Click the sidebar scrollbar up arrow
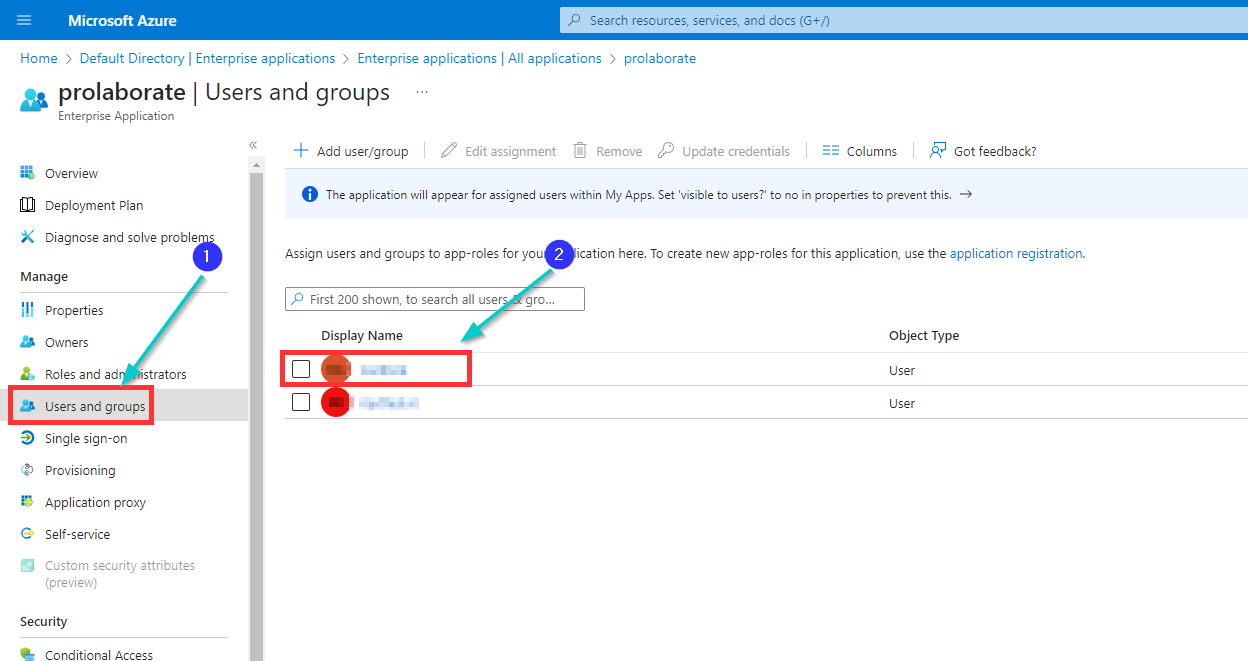The height and width of the screenshot is (661, 1248). [x=256, y=165]
